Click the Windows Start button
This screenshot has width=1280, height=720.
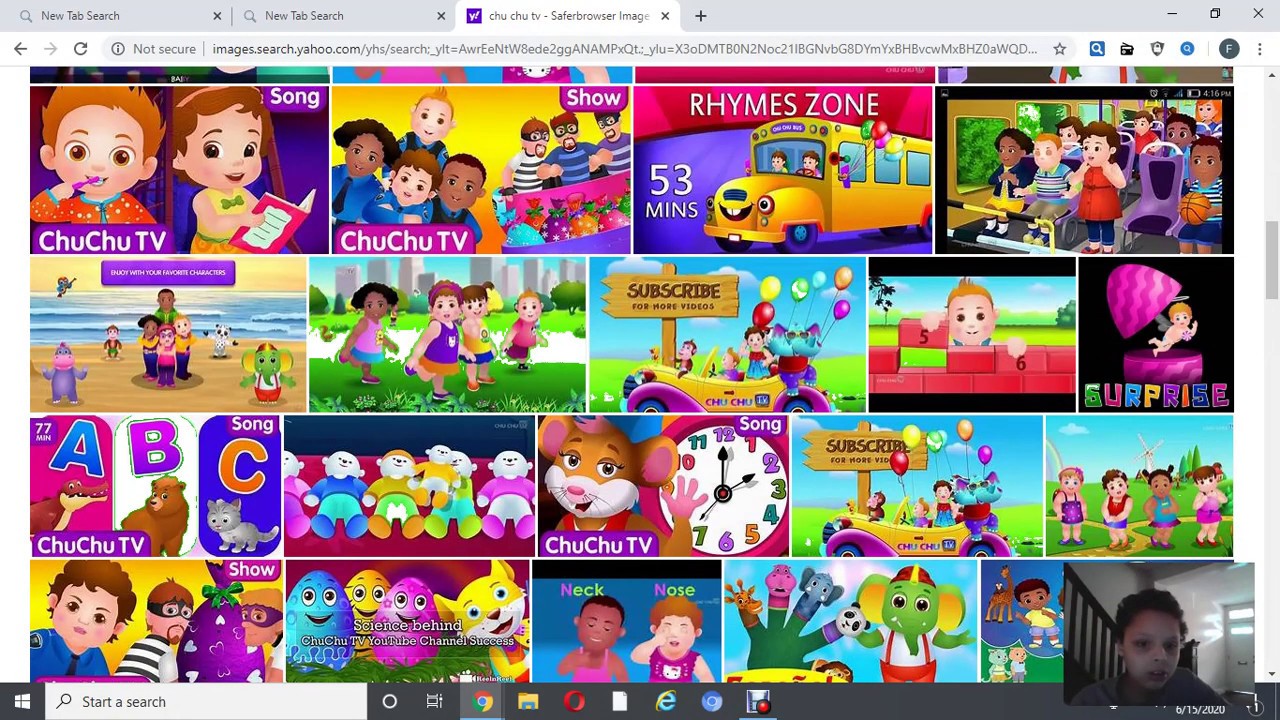click(22, 702)
